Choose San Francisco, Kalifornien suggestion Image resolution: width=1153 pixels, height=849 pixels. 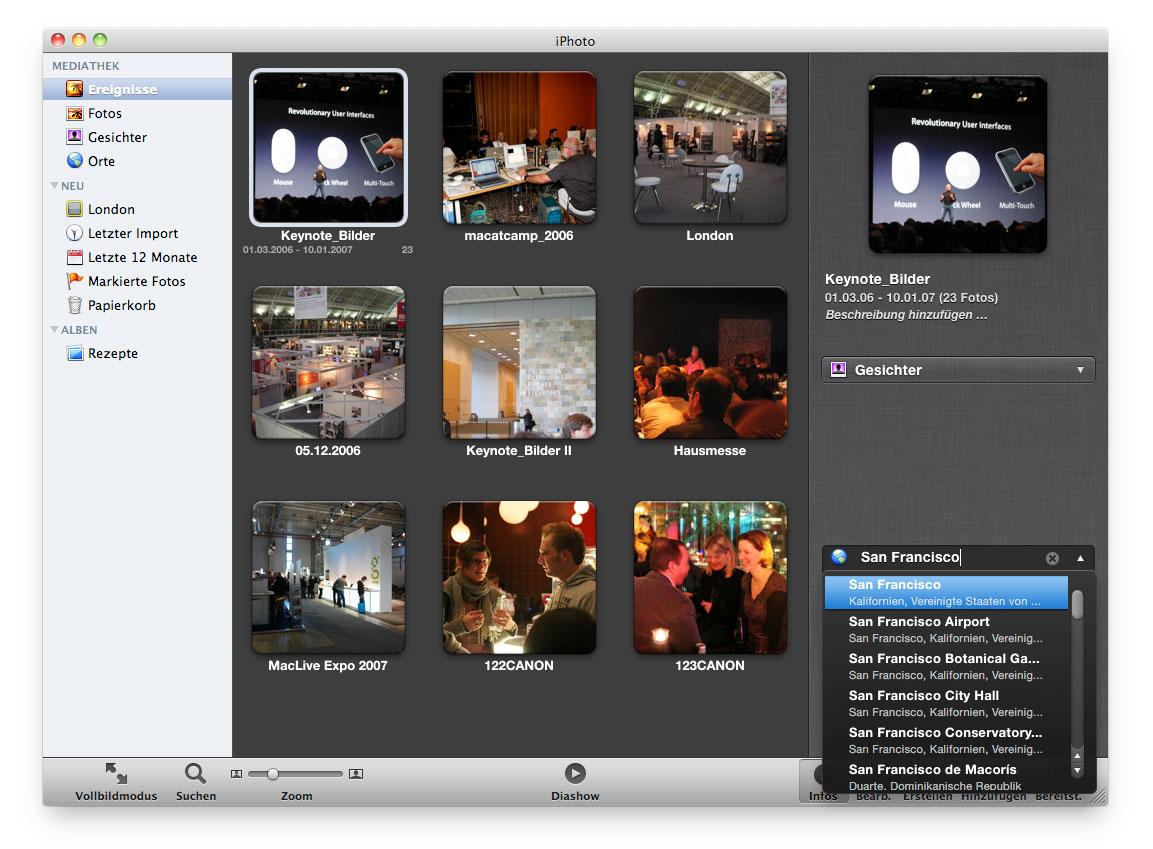pyautogui.click(x=946, y=592)
